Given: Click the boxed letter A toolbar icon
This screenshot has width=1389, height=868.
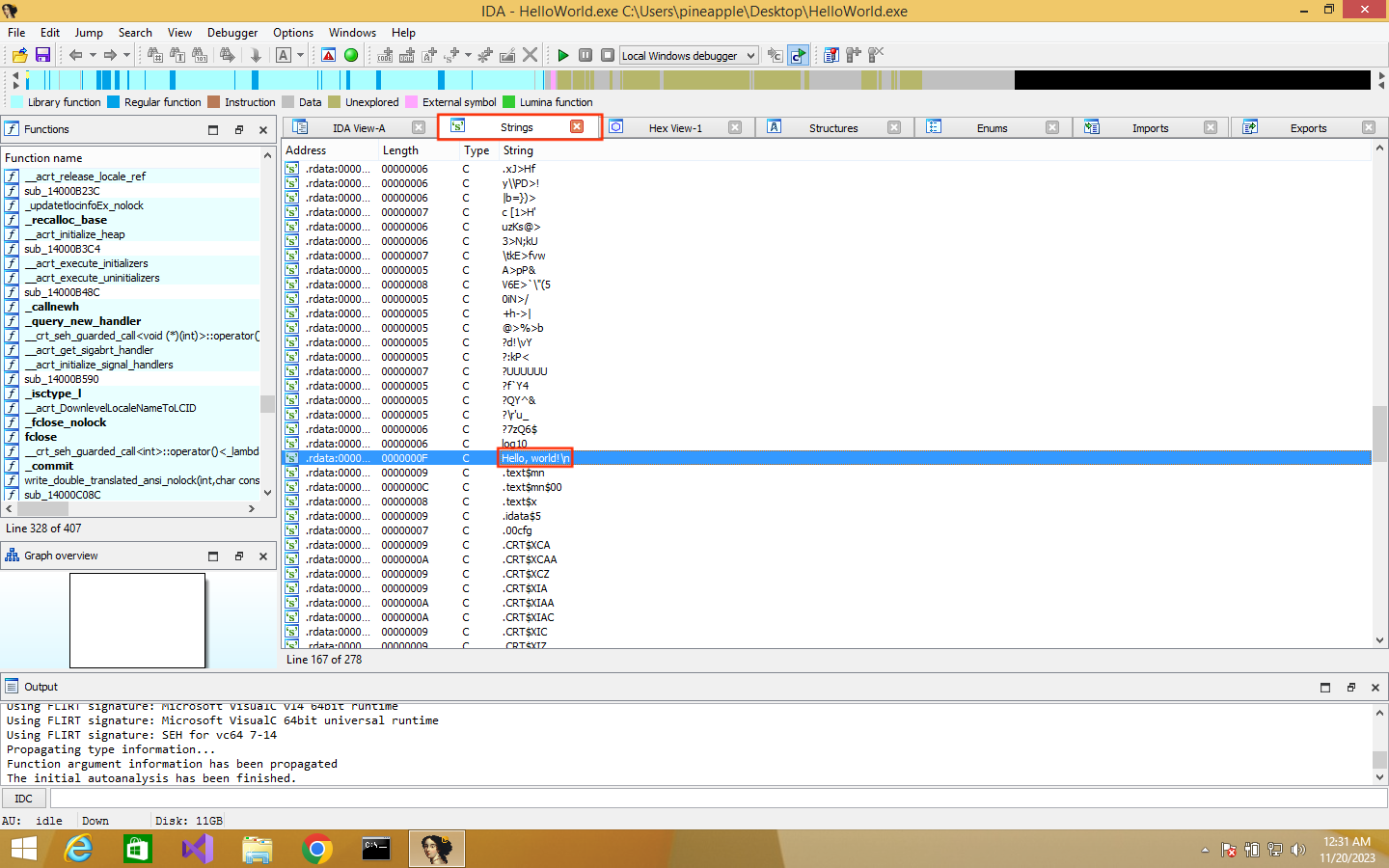Looking at the screenshot, I should 284,55.
